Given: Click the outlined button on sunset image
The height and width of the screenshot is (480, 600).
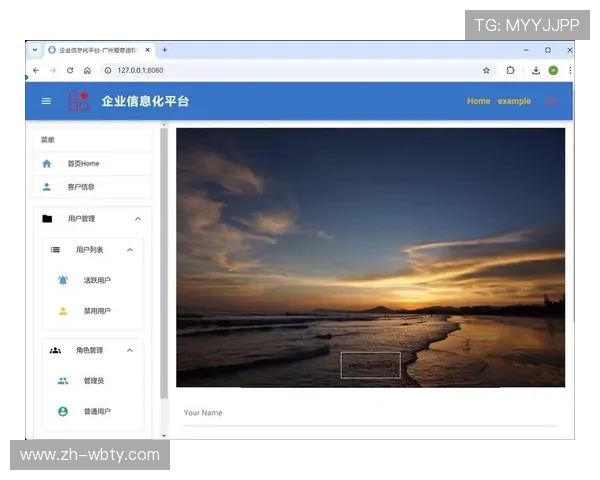Looking at the screenshot, I should [x=370, y=365].
